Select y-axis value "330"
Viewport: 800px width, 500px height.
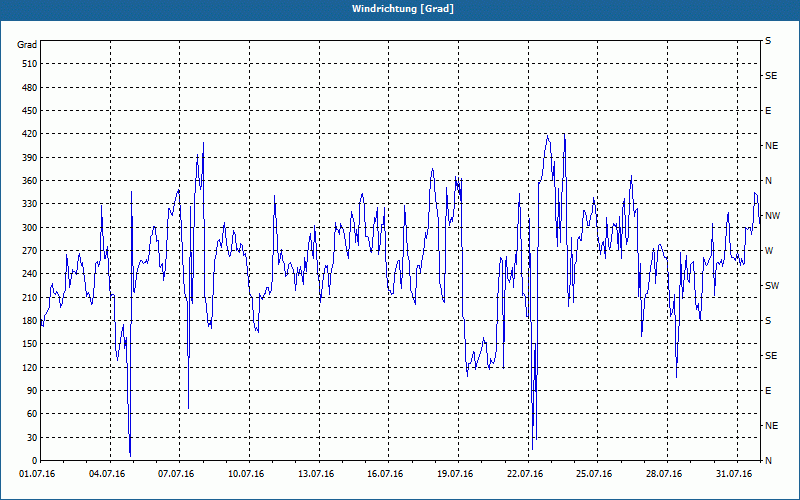pos(30,204)
